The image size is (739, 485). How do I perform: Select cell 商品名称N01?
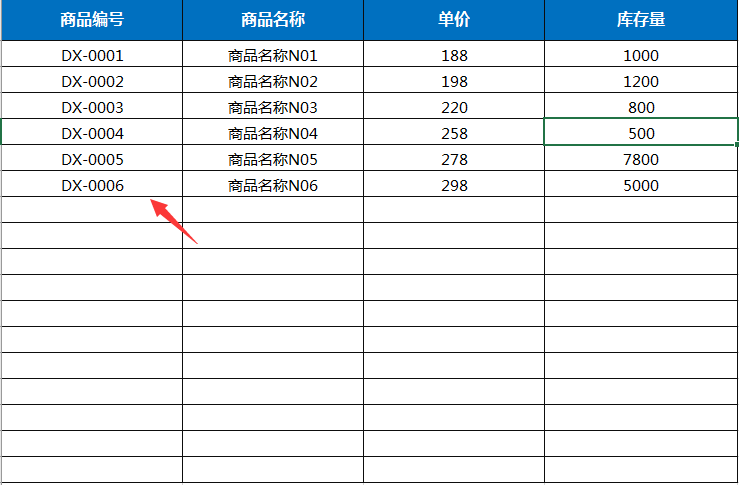[x=273, y=54]
